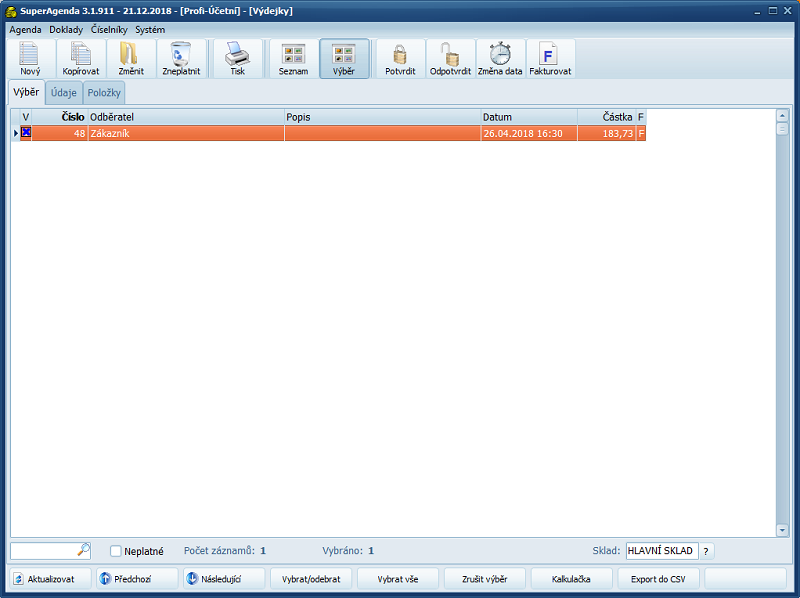Select the Zákazník cell

click(x=186, y=133)
